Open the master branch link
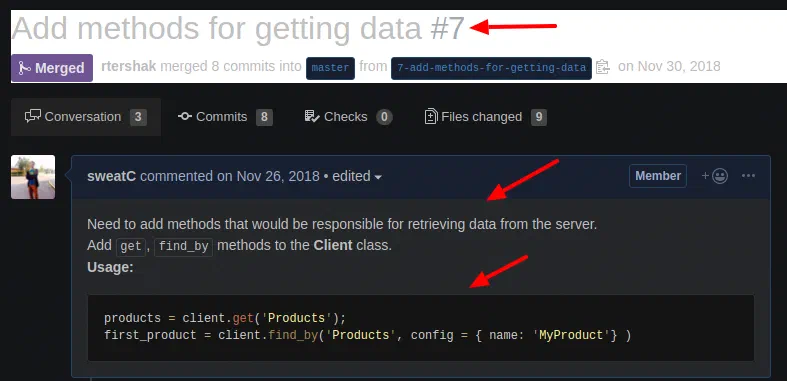 330,68
